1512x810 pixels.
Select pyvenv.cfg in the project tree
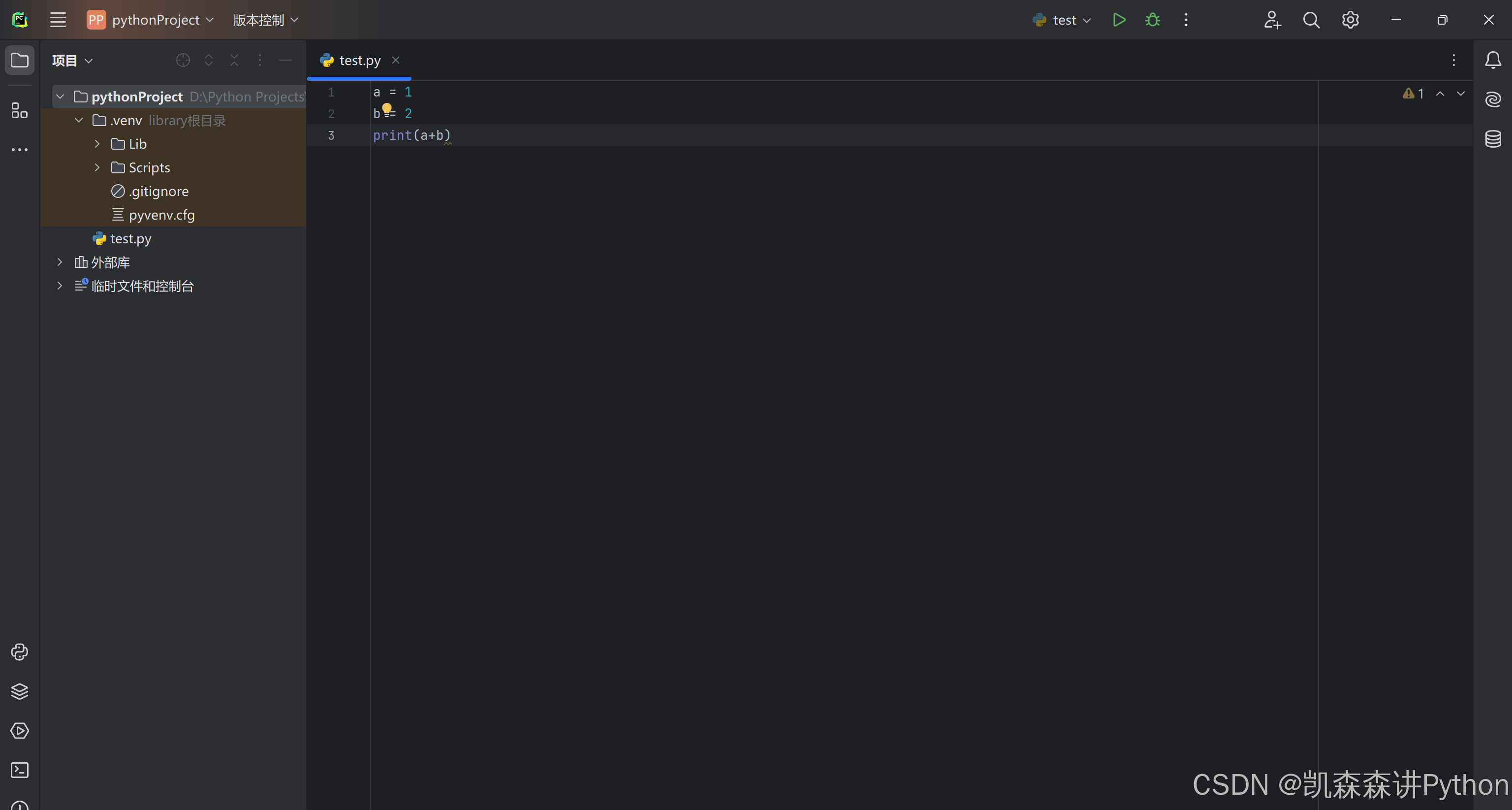point(161,215)
